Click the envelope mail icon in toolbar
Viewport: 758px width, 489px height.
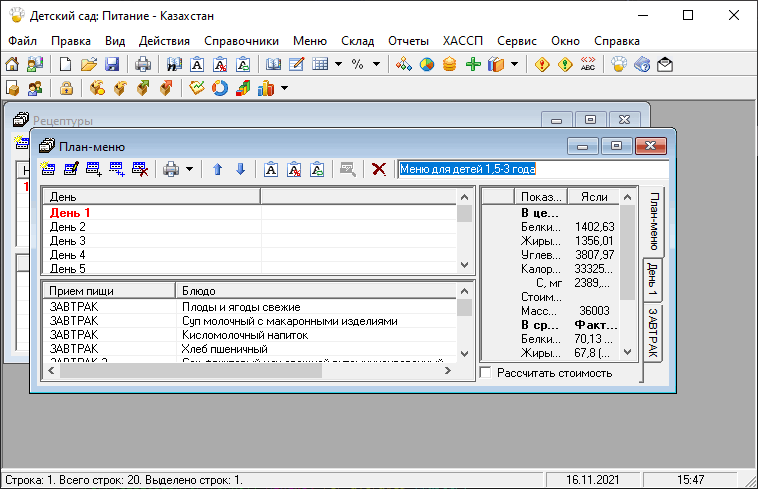click(664, 65)
